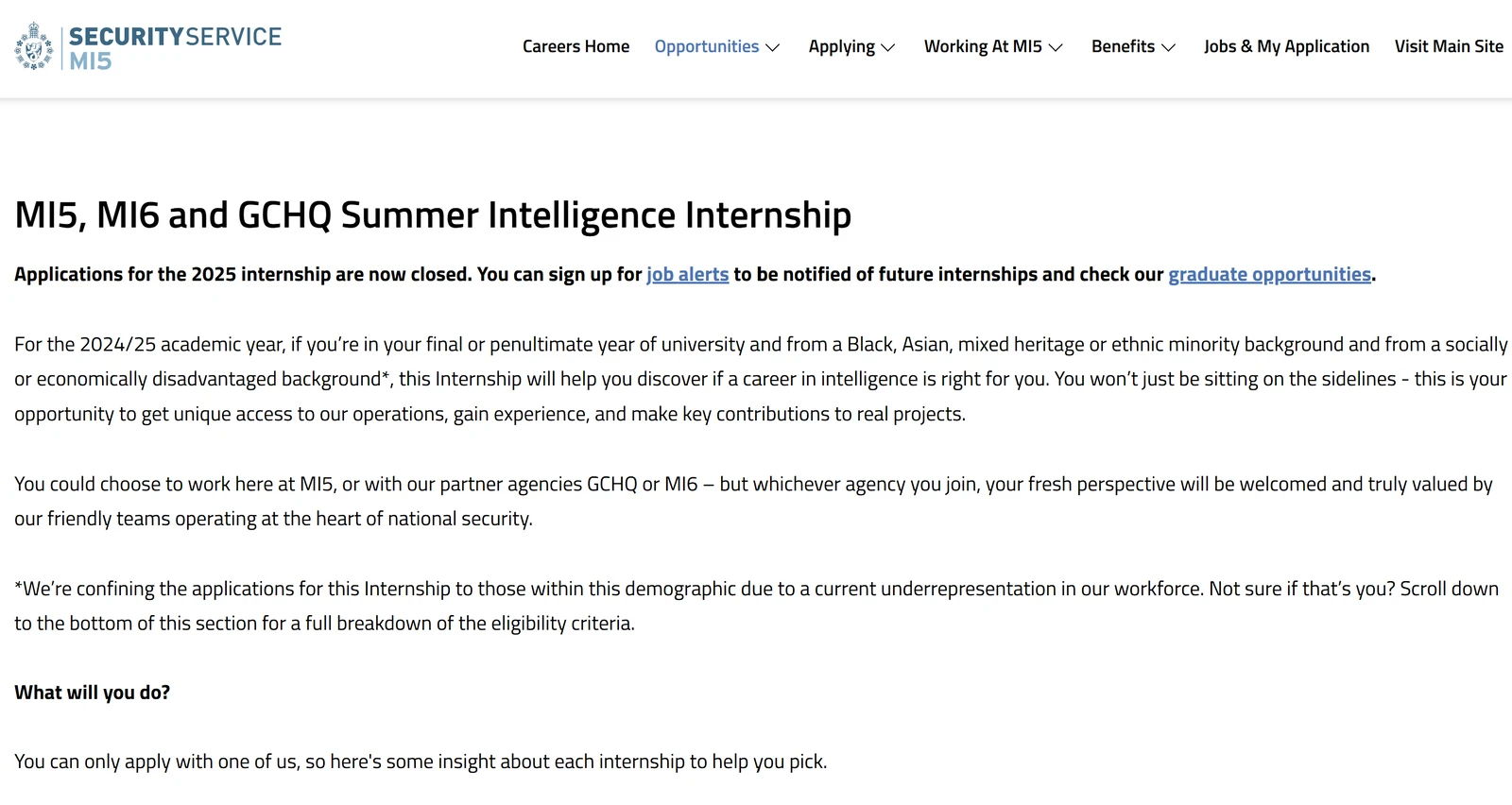Viewport: 1512px width, 805px height.
Task: Select the Applying menu label
Action: [841, 46]
